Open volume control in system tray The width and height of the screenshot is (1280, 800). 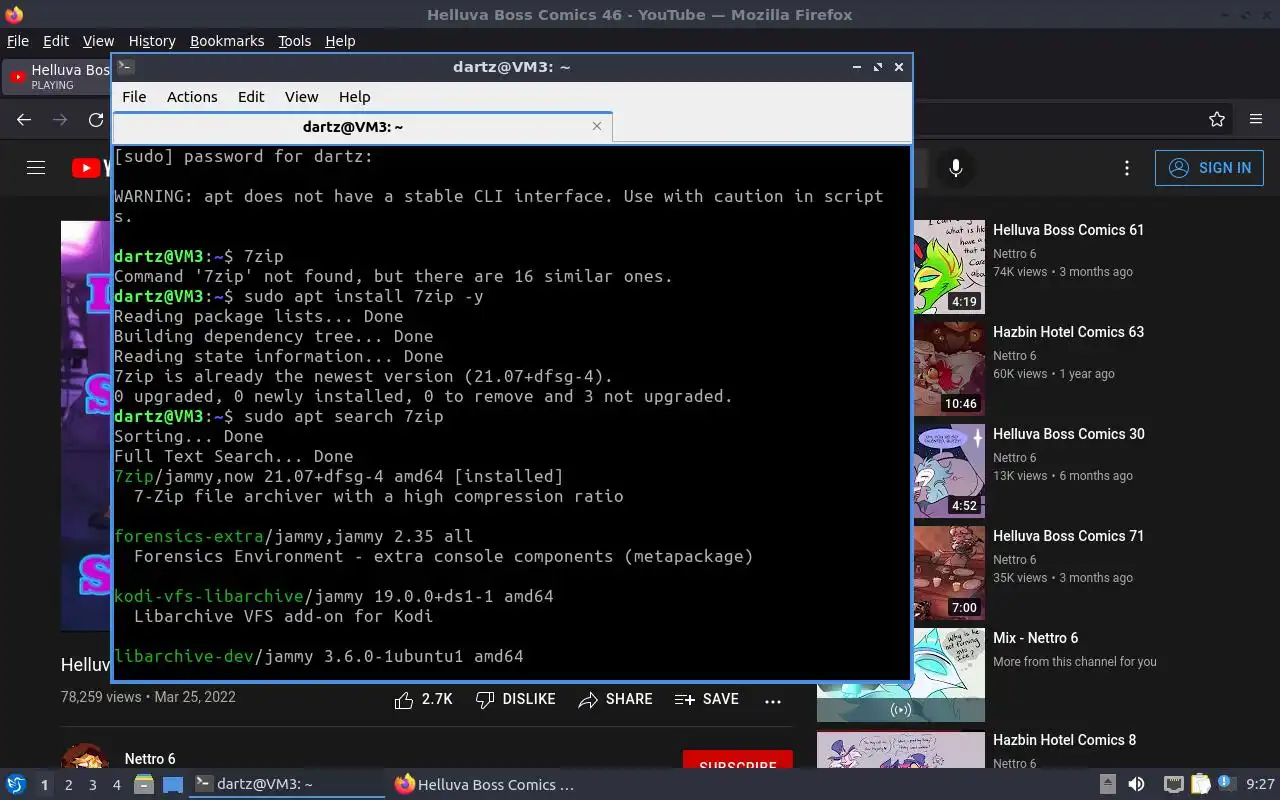[x=1136, y=785]
